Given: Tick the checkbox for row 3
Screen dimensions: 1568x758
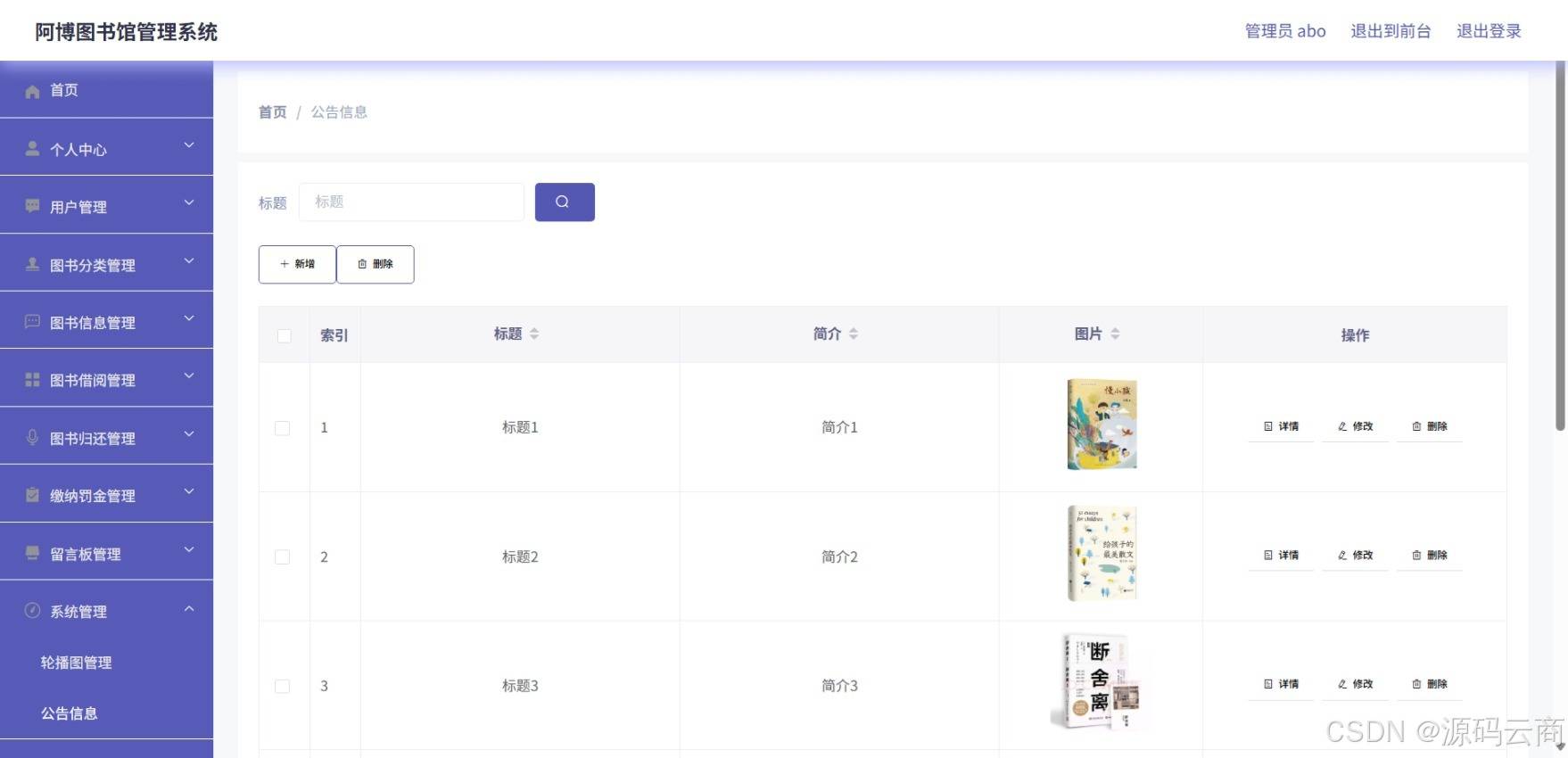Looking at the screenshot, I should click(x=283, y=686).
